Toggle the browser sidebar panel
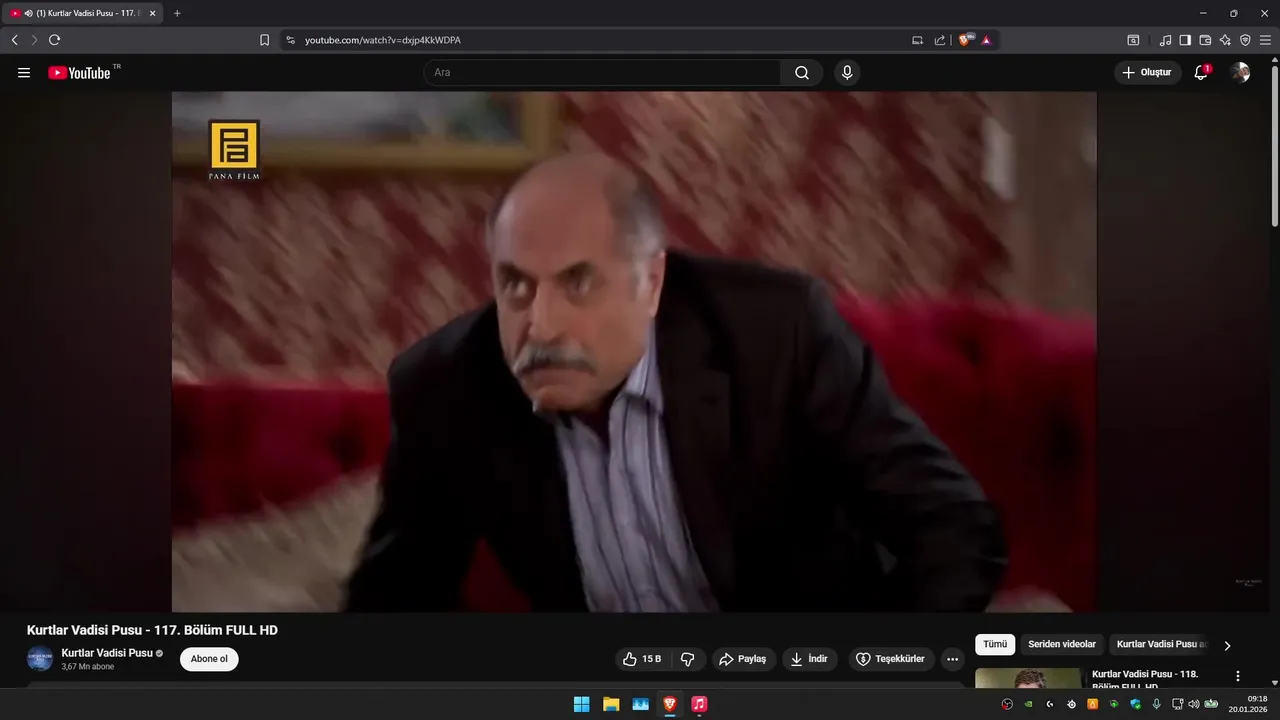This screenshot has height=720, width=1280. pos(1185,40)
